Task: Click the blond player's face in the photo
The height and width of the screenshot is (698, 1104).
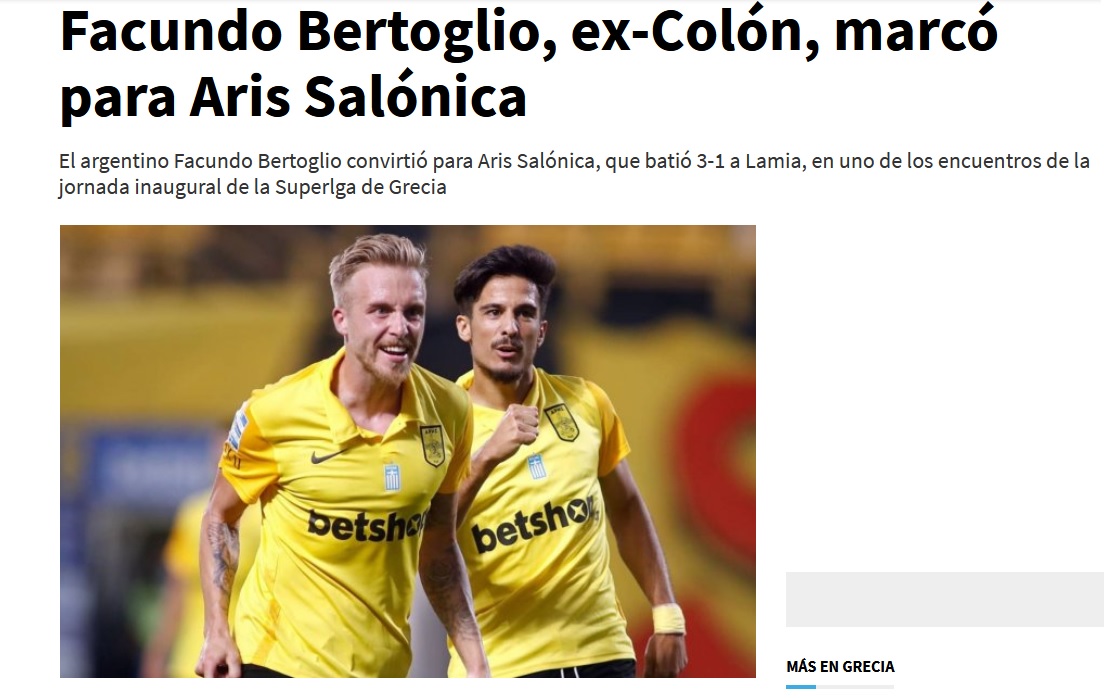Action: [380, 320]
